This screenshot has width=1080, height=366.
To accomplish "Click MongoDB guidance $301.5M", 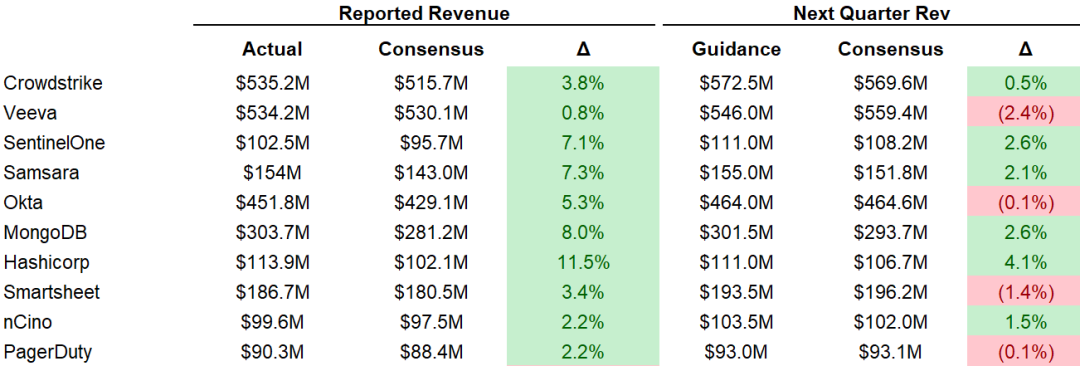I will 736,232.
